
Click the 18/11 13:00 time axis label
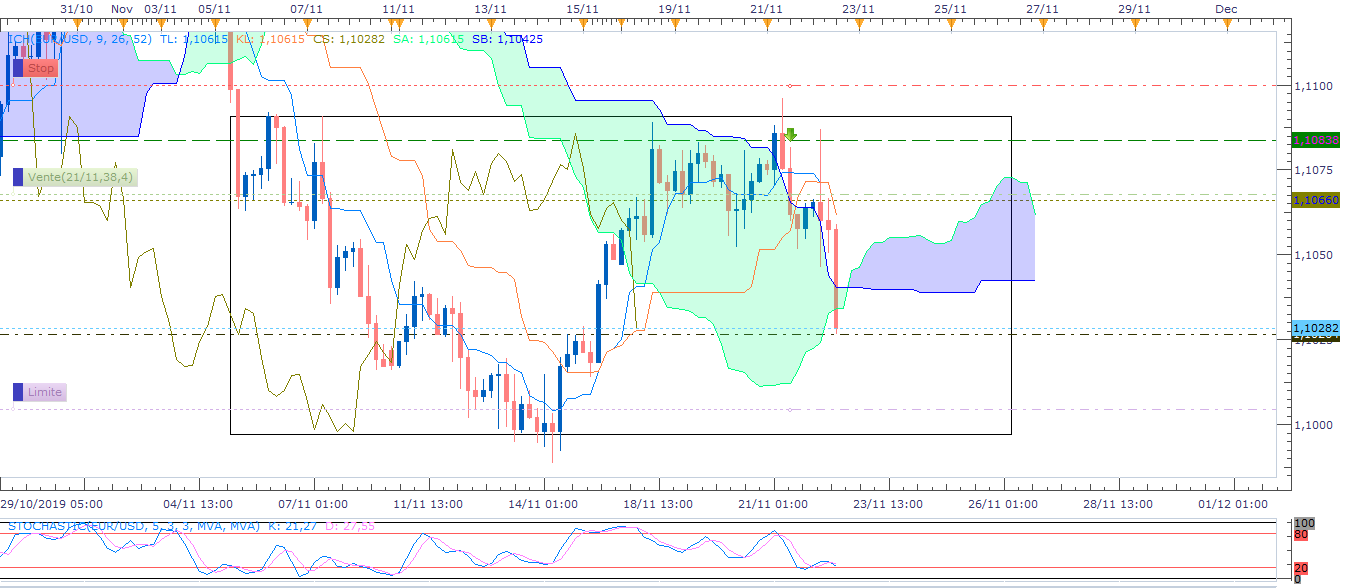[x=658, y=504]
